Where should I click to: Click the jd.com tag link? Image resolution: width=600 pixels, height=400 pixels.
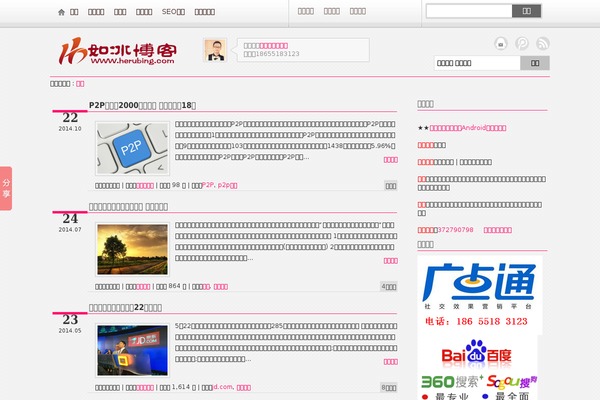pyautogui.click(x=223, y=387)
